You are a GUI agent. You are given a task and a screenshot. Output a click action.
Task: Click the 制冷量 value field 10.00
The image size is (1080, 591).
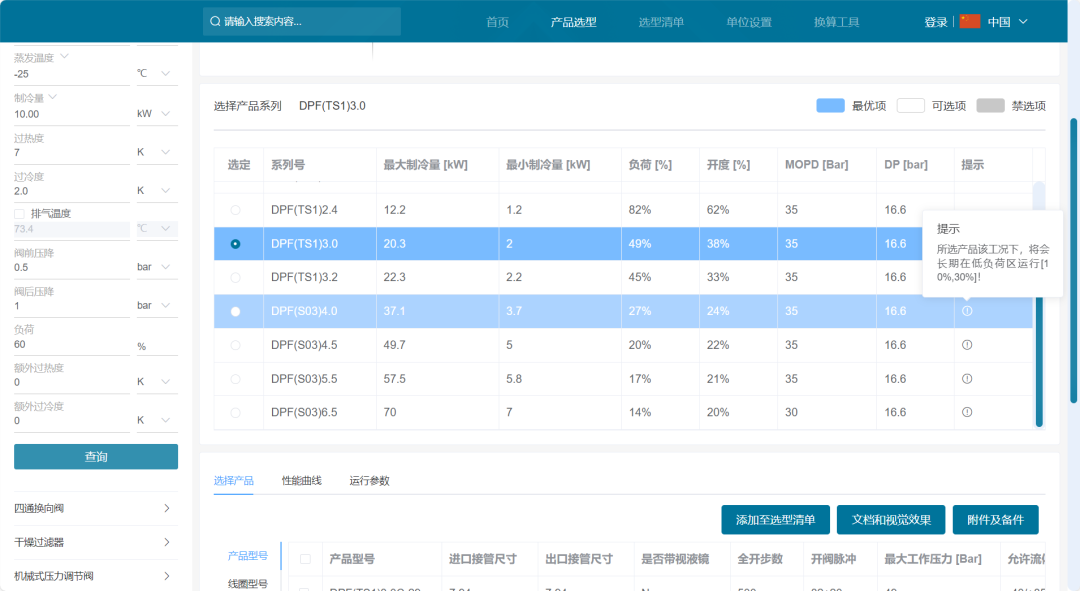point(72,114)
